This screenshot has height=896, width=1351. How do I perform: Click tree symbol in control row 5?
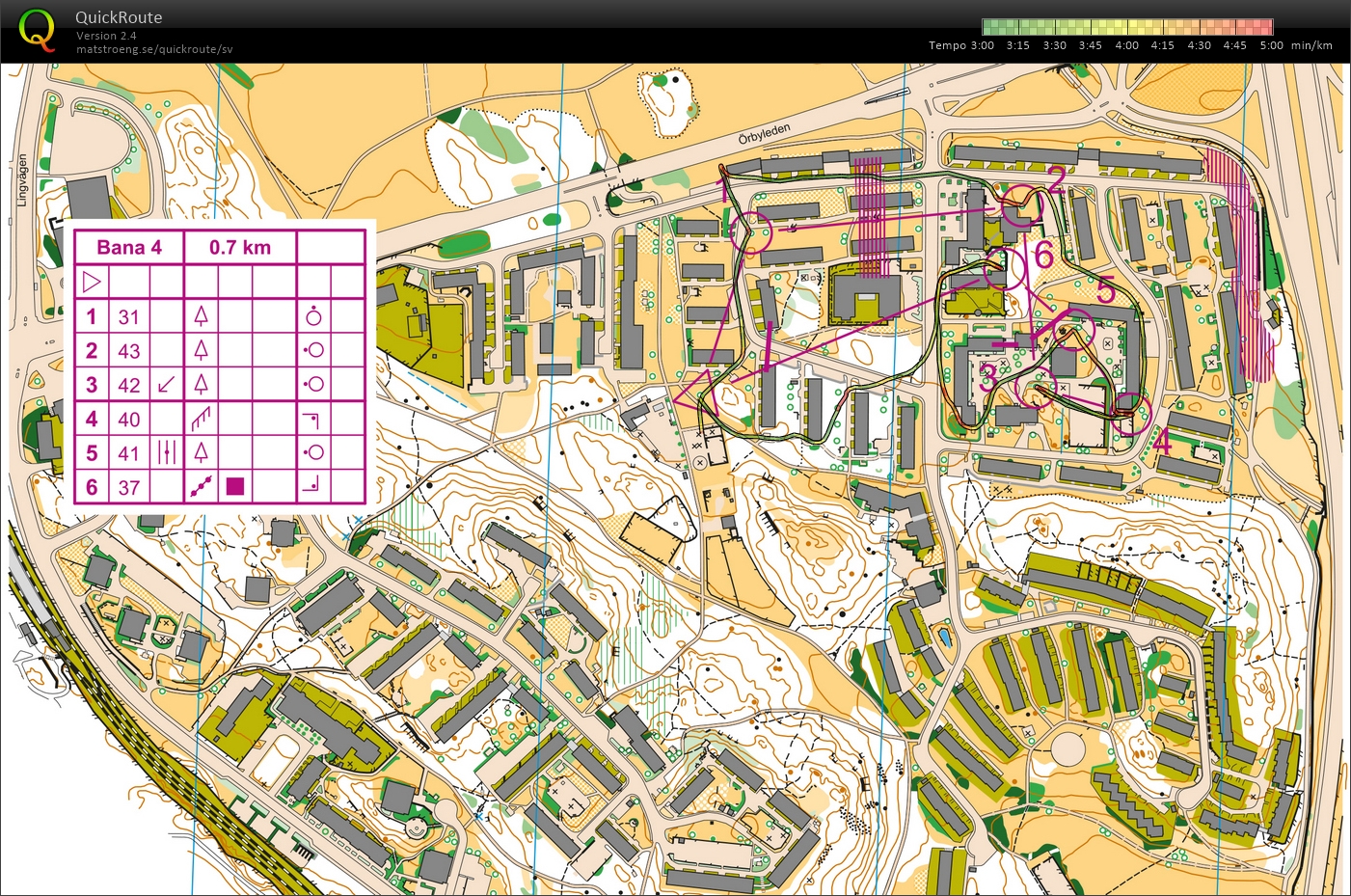[201, 452]
